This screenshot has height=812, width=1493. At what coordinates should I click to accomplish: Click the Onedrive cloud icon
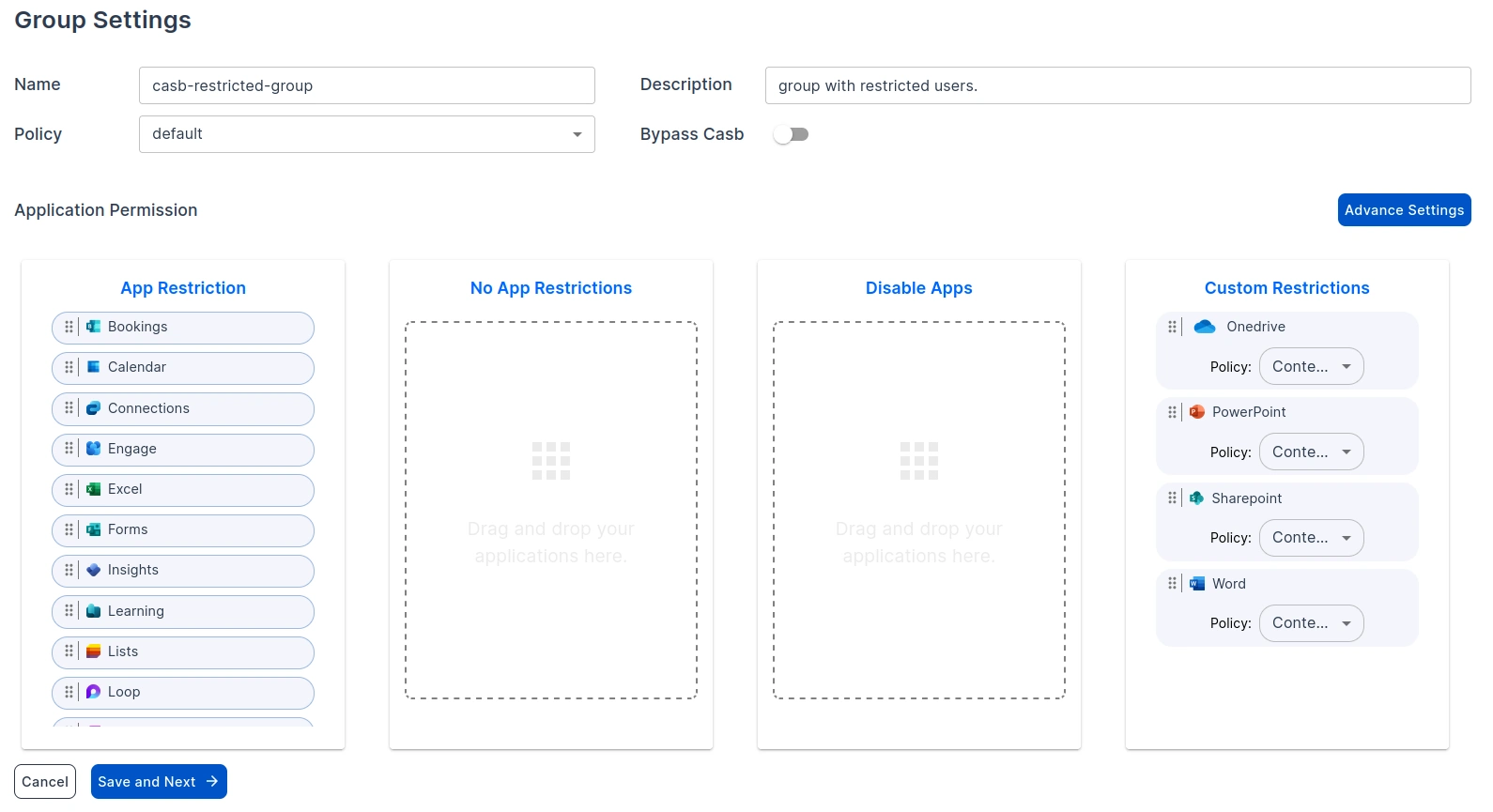1205,327
